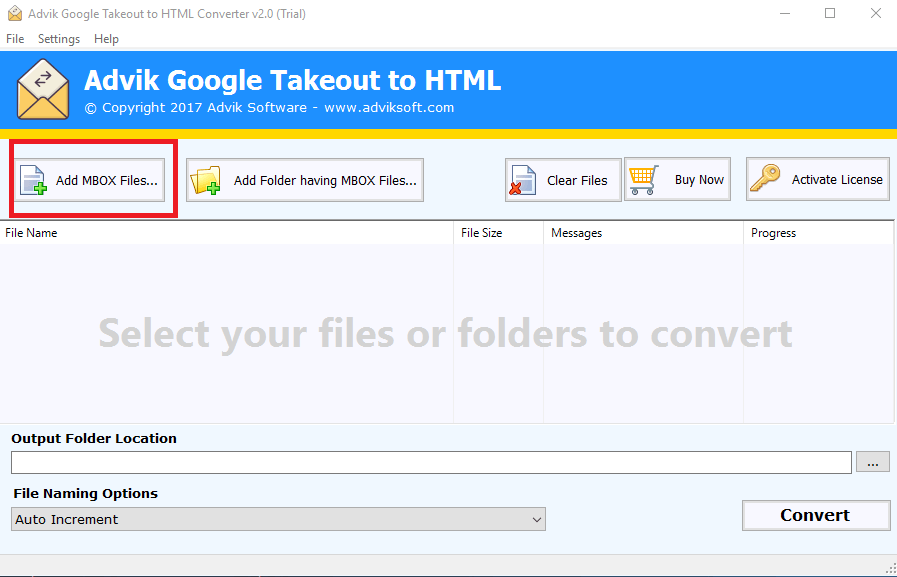Minimize the converter window
The height and width of the screenshot is (577, 897).
point(785,13)
